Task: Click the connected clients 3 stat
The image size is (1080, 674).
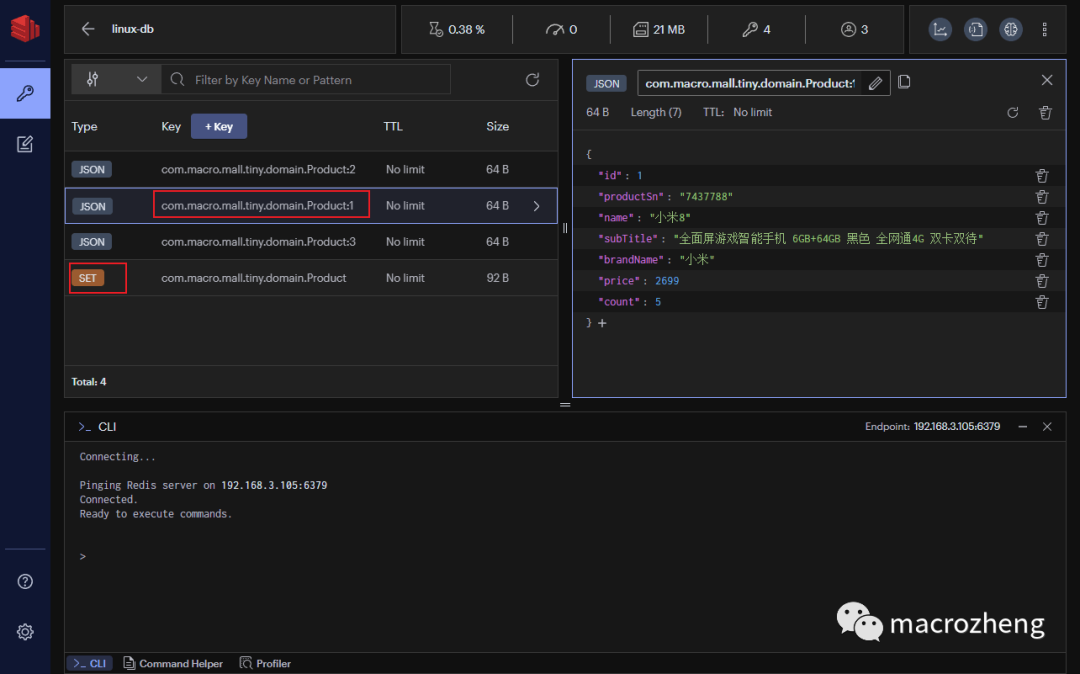Action: click(854, 30)
